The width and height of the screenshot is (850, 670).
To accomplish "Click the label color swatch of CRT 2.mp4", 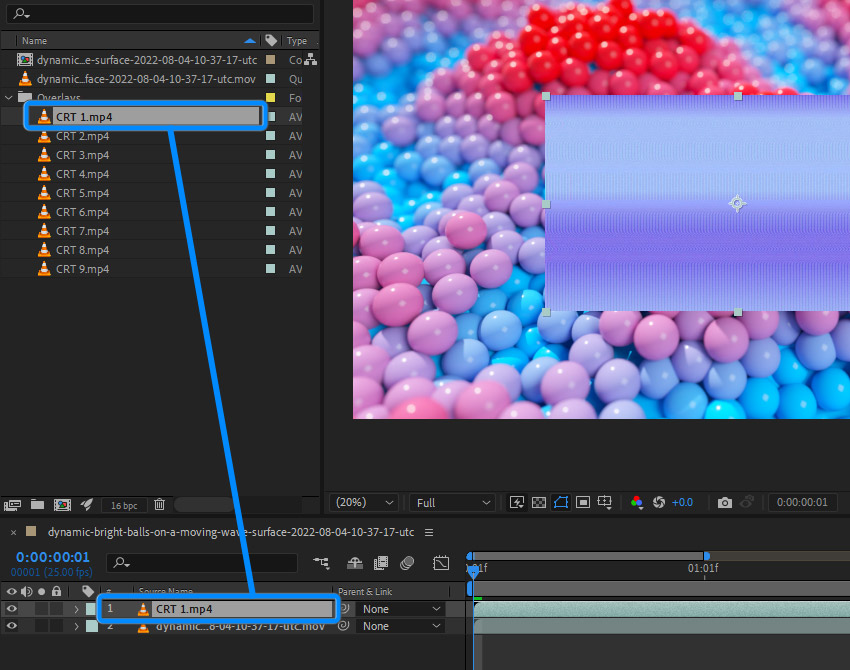I will (x=271, y=136).
